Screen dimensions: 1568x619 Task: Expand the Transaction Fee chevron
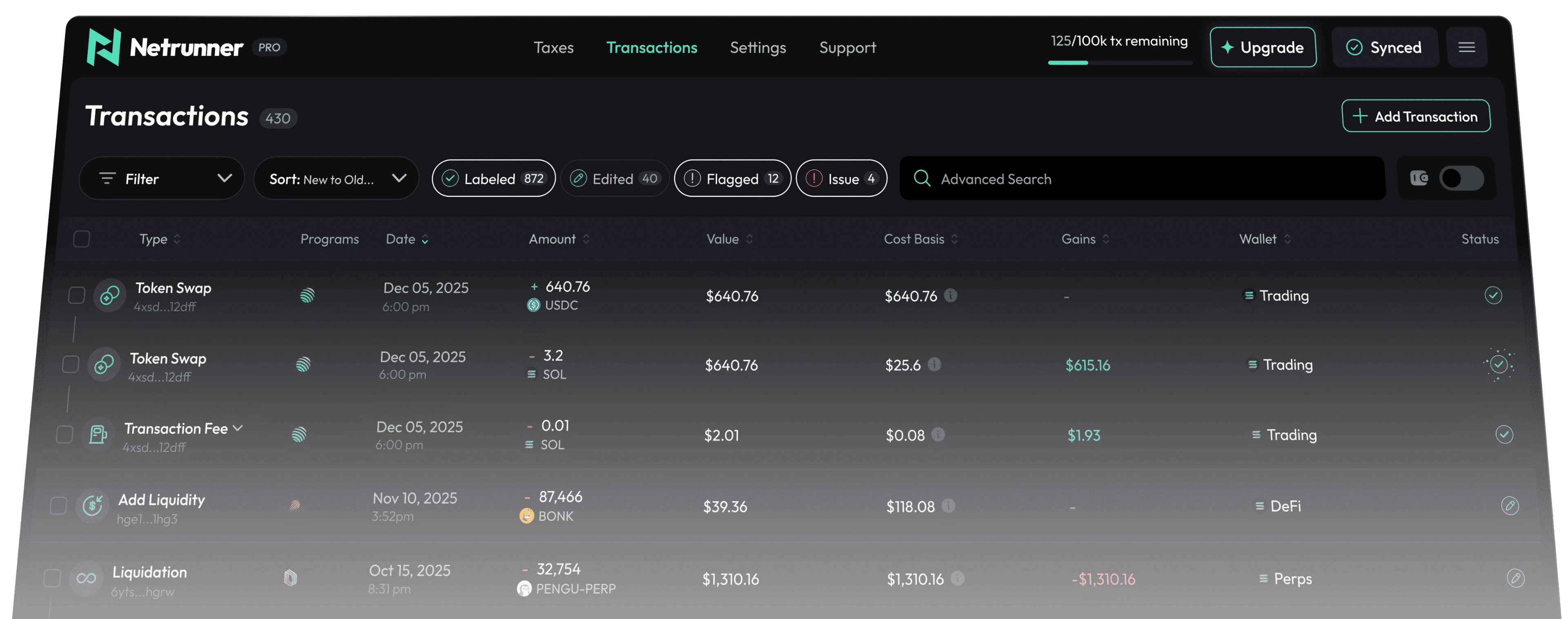[x=238, y=428]
